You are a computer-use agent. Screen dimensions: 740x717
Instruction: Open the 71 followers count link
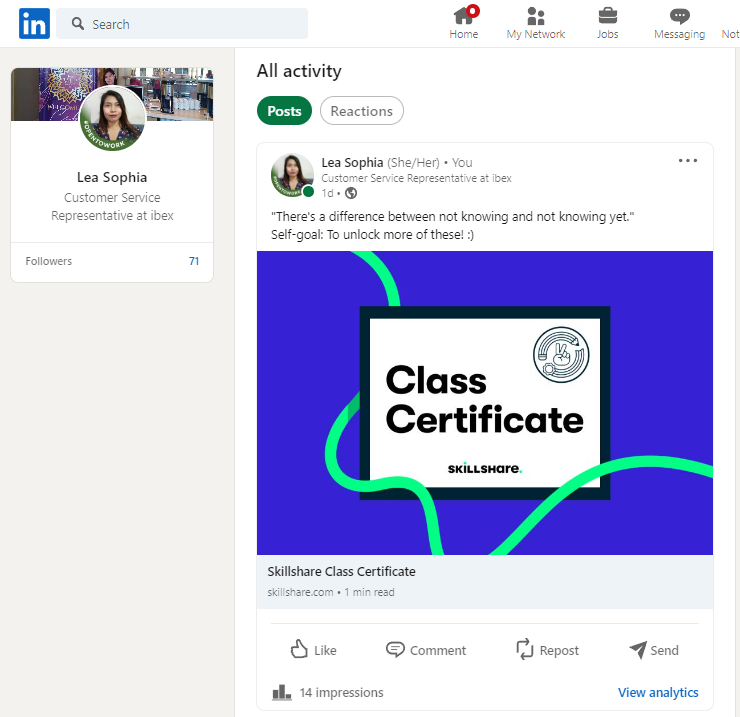(x=194, y=261)
